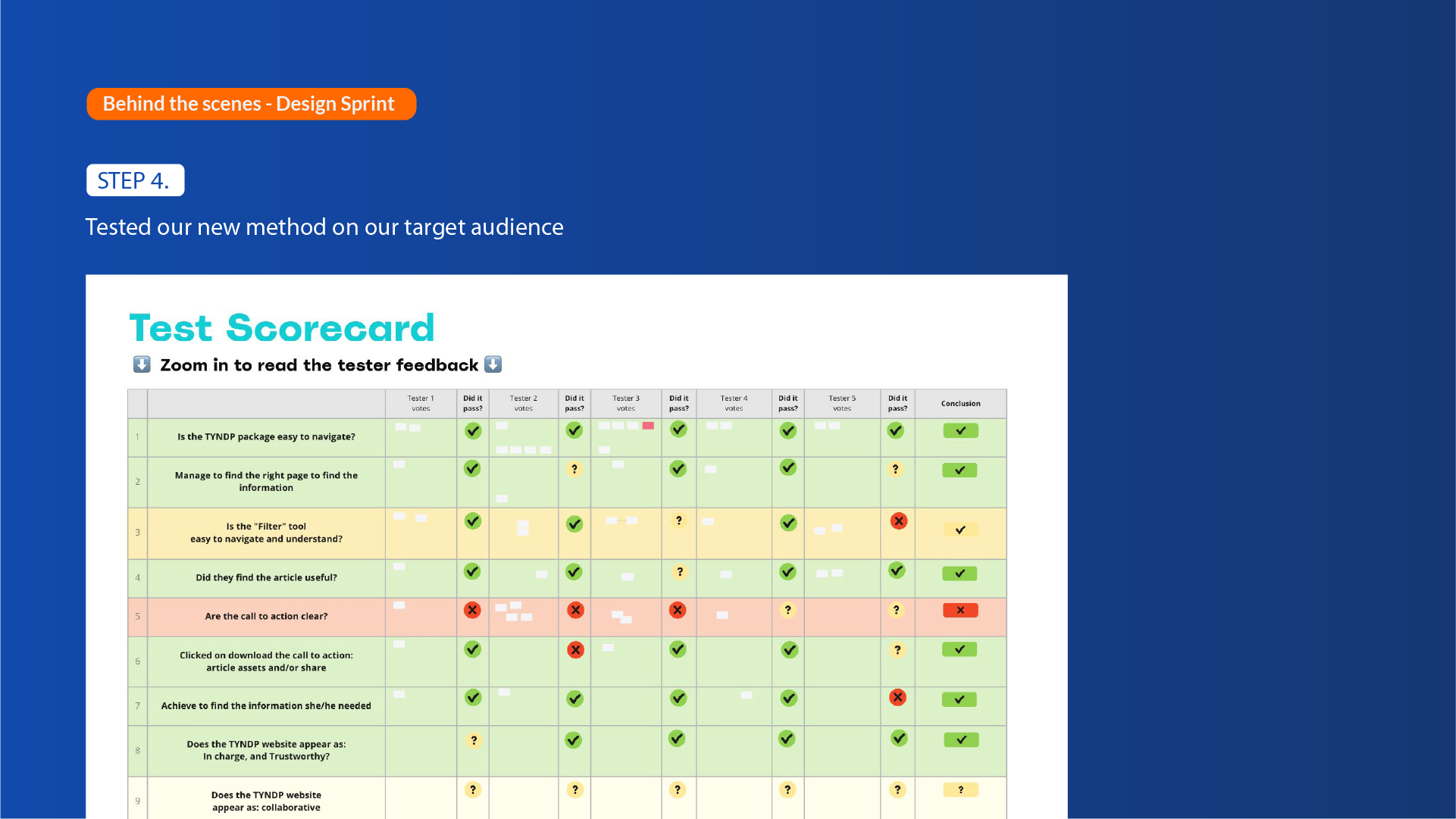Image resolution: width=1456 pixels, height=819 pixels.
Task: Click Tester 2's red X on the download row
Action: click(575, 650)
